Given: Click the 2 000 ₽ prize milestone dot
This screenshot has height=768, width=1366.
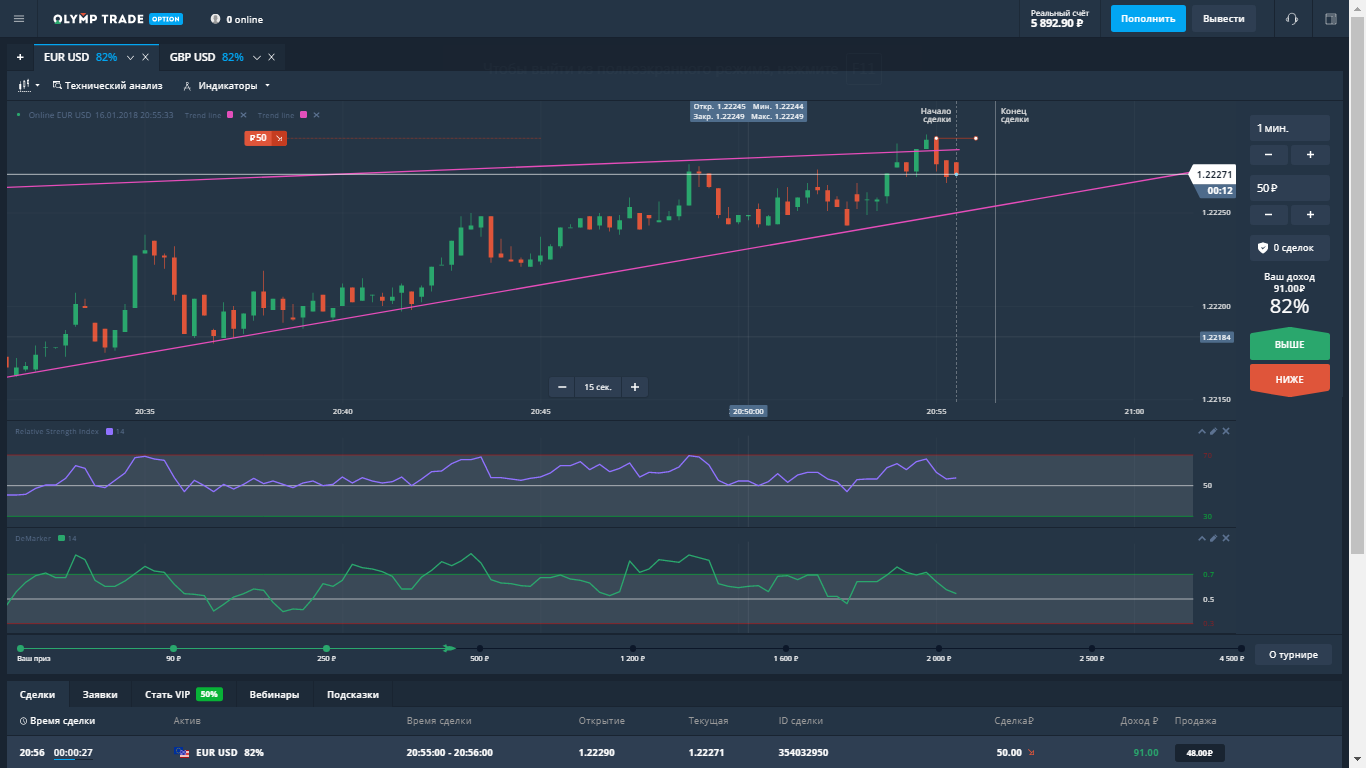Looking at the screenshot, I should coord(938,648).
